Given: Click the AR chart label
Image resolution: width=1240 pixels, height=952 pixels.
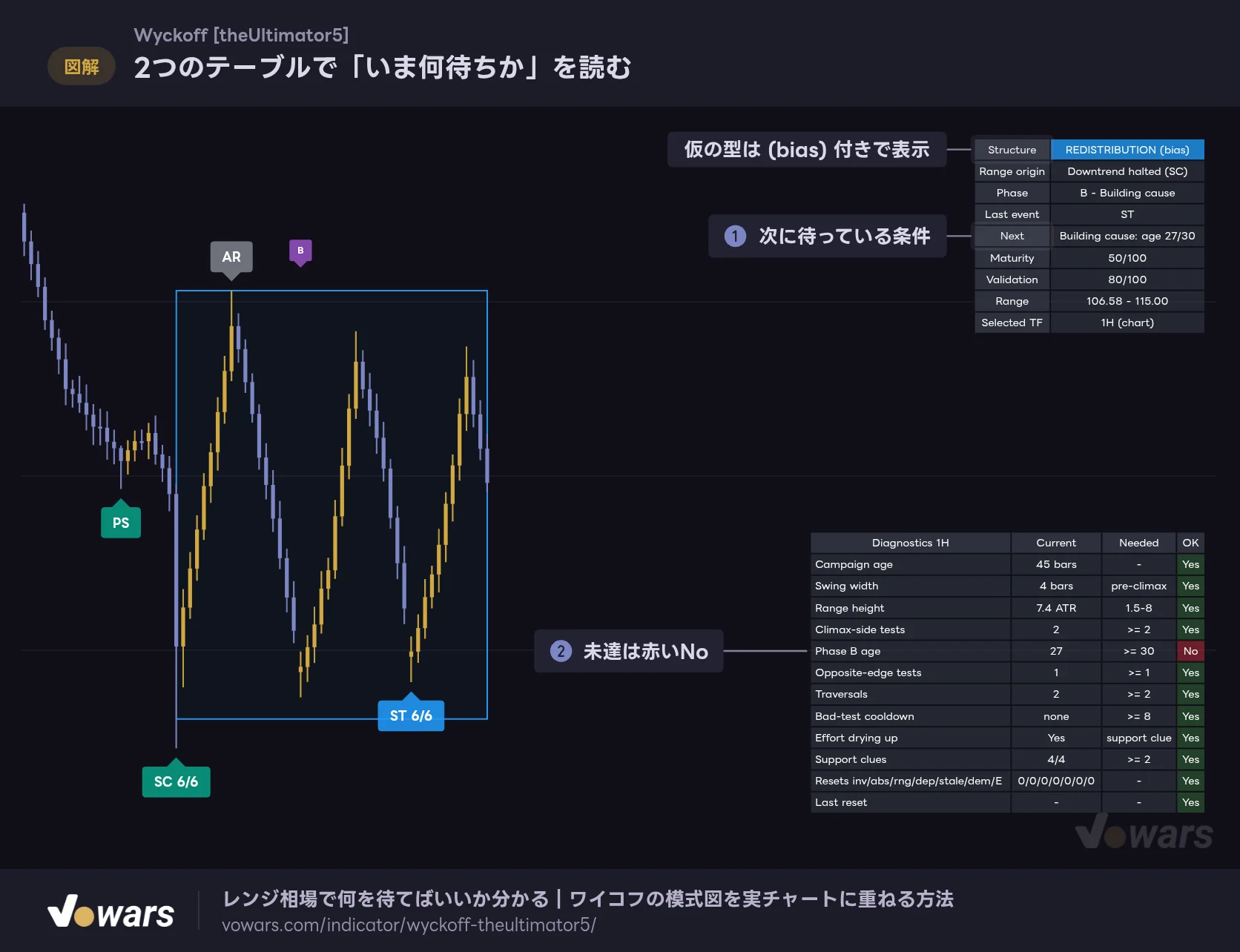Looking at the screenshot, I should click(x=231, y=257).
